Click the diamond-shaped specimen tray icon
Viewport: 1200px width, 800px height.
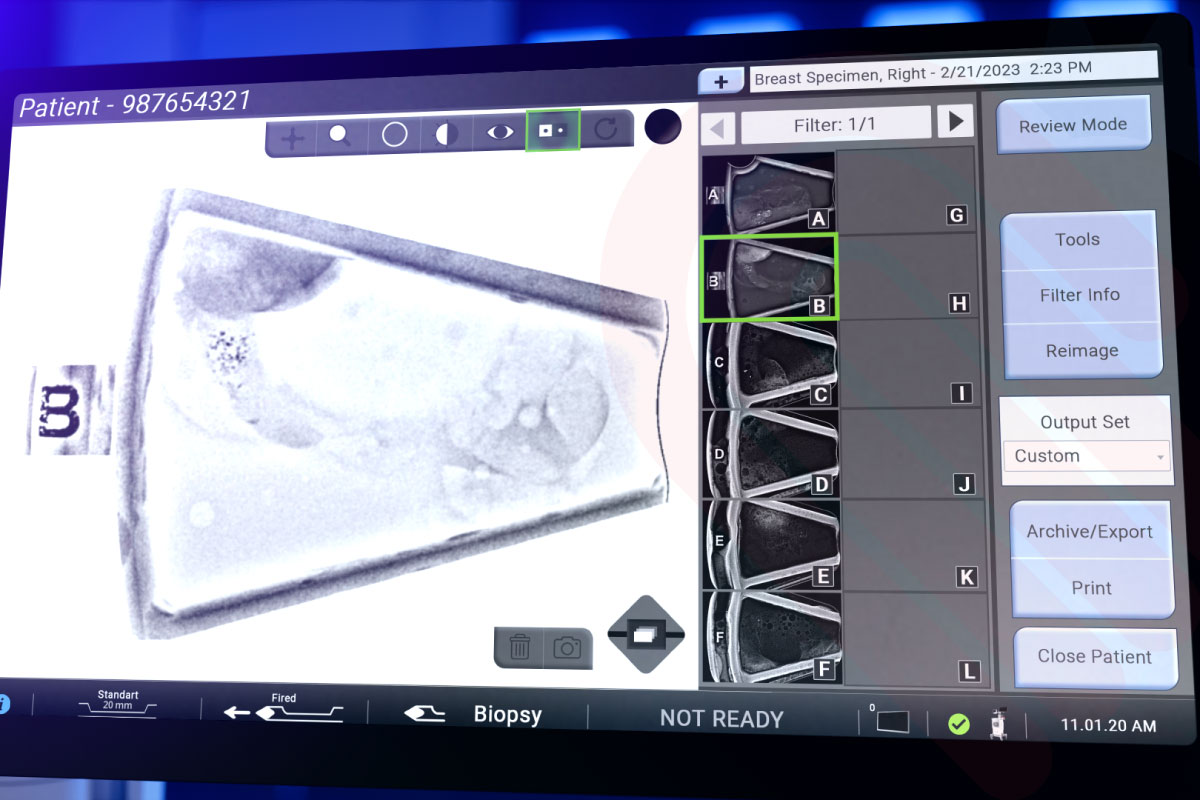pos(646,634)
